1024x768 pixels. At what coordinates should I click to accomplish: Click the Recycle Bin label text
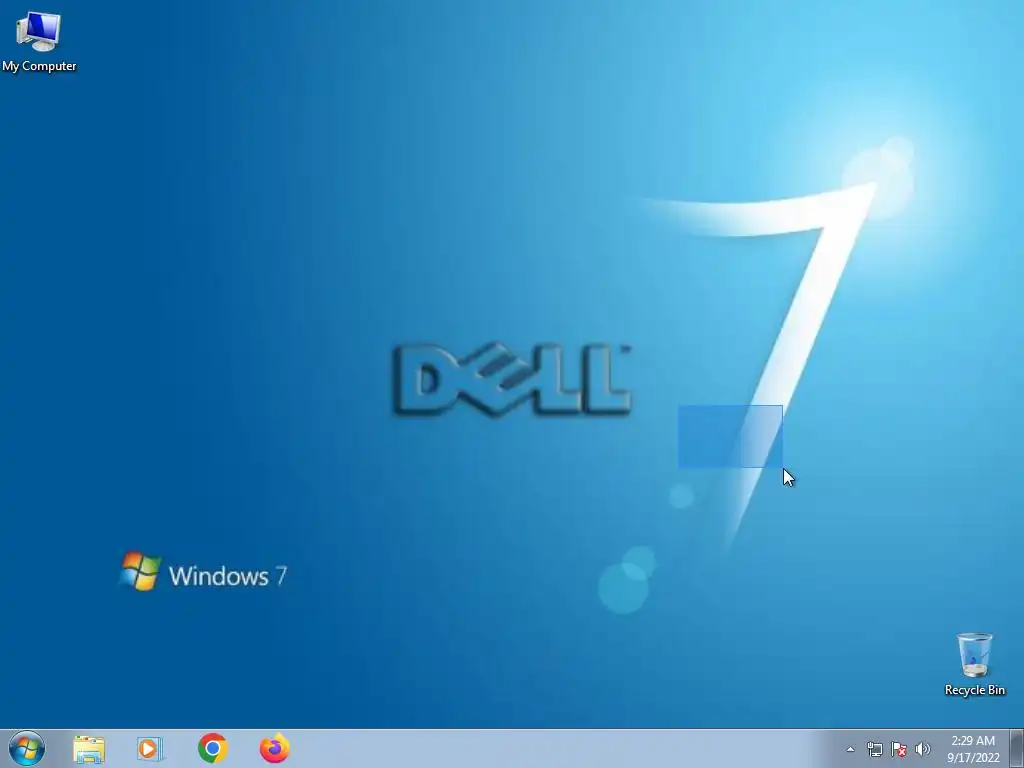974,690
